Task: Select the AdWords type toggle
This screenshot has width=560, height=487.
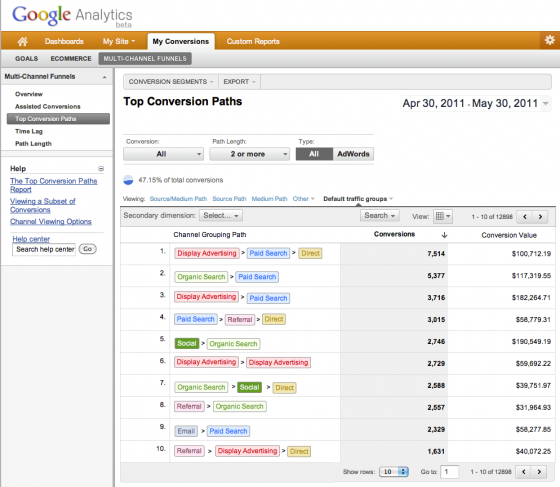Action: click(x=353, y=154)
